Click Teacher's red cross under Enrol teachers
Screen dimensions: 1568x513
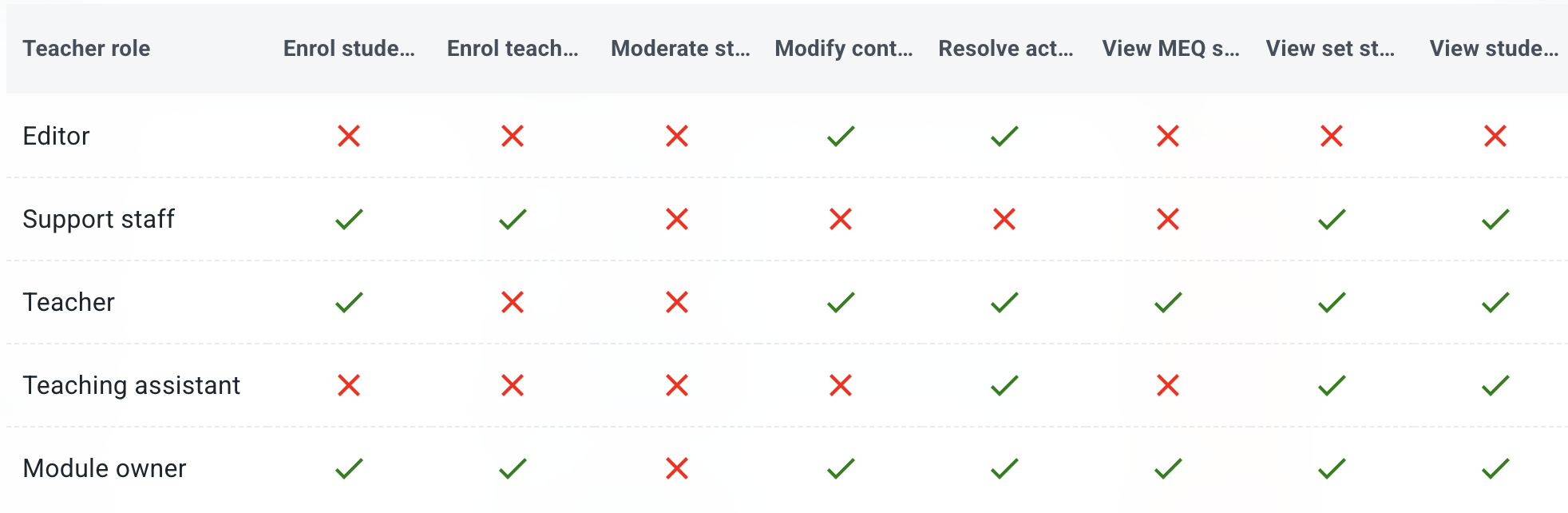pos(513,302)
